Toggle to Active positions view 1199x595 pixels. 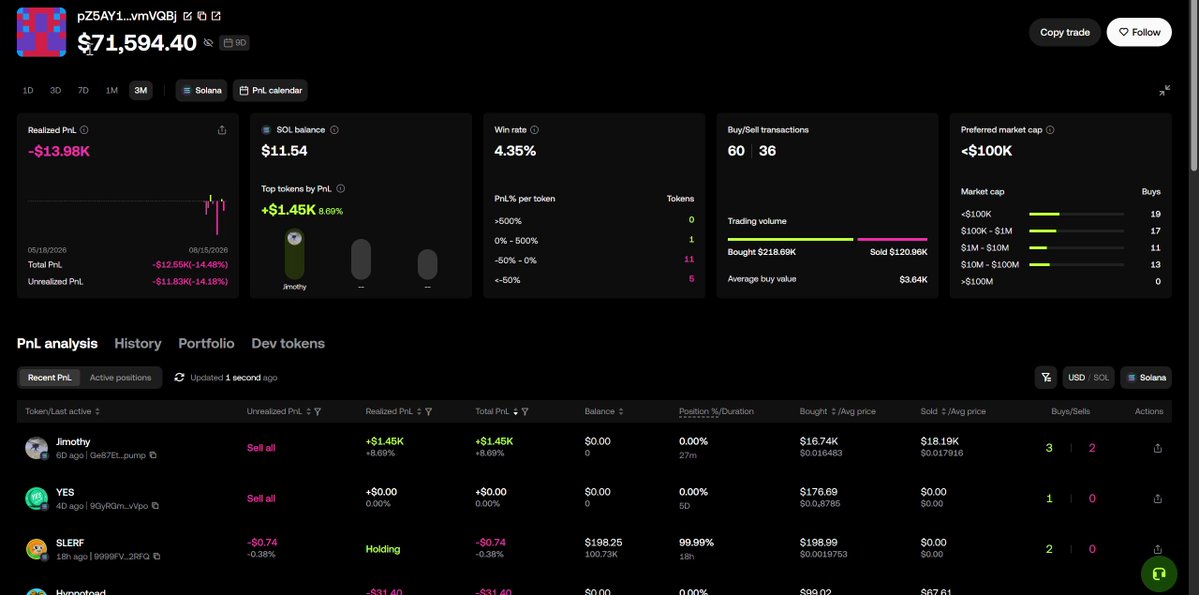pos(120,378)
